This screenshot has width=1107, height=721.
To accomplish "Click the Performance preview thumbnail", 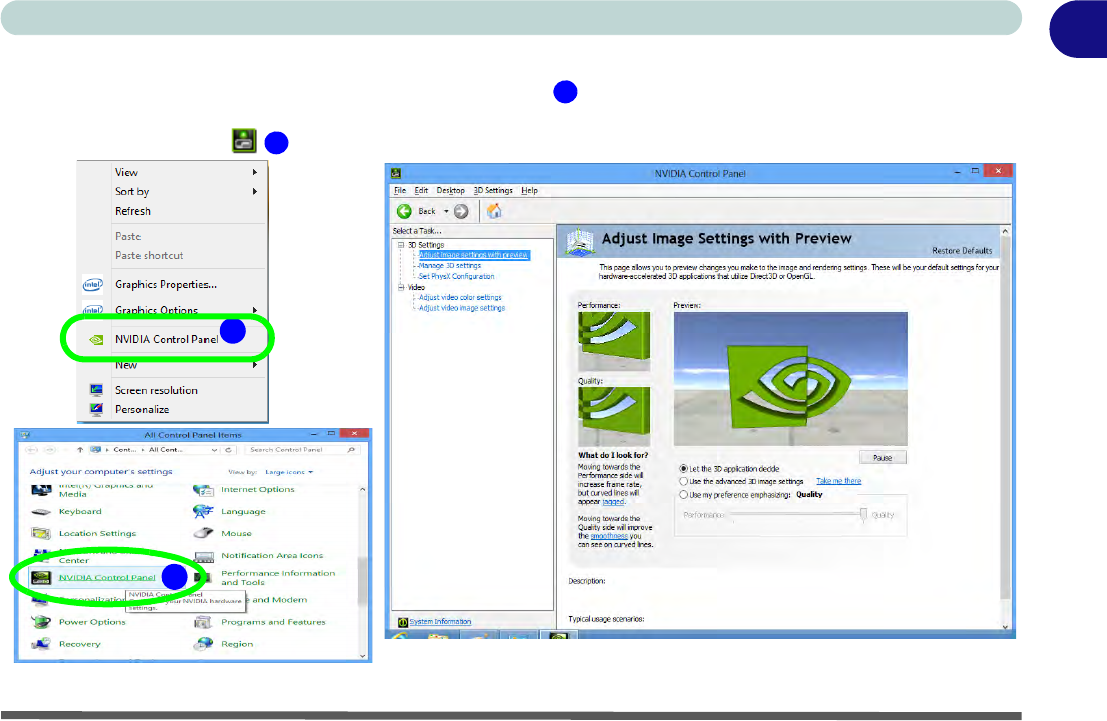I will click(x=614, y=342).
